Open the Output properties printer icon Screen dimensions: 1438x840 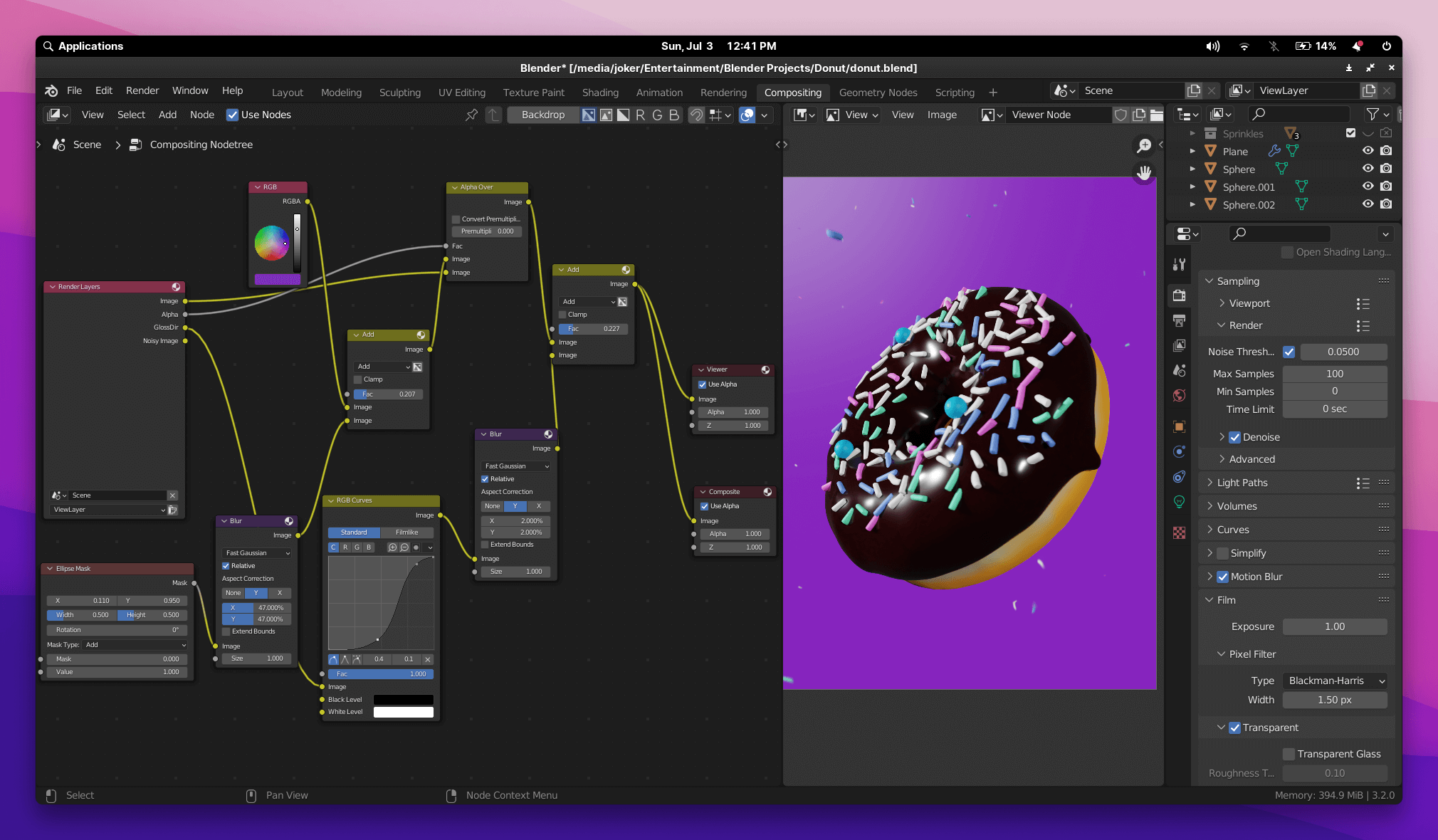pos(1180,320)
